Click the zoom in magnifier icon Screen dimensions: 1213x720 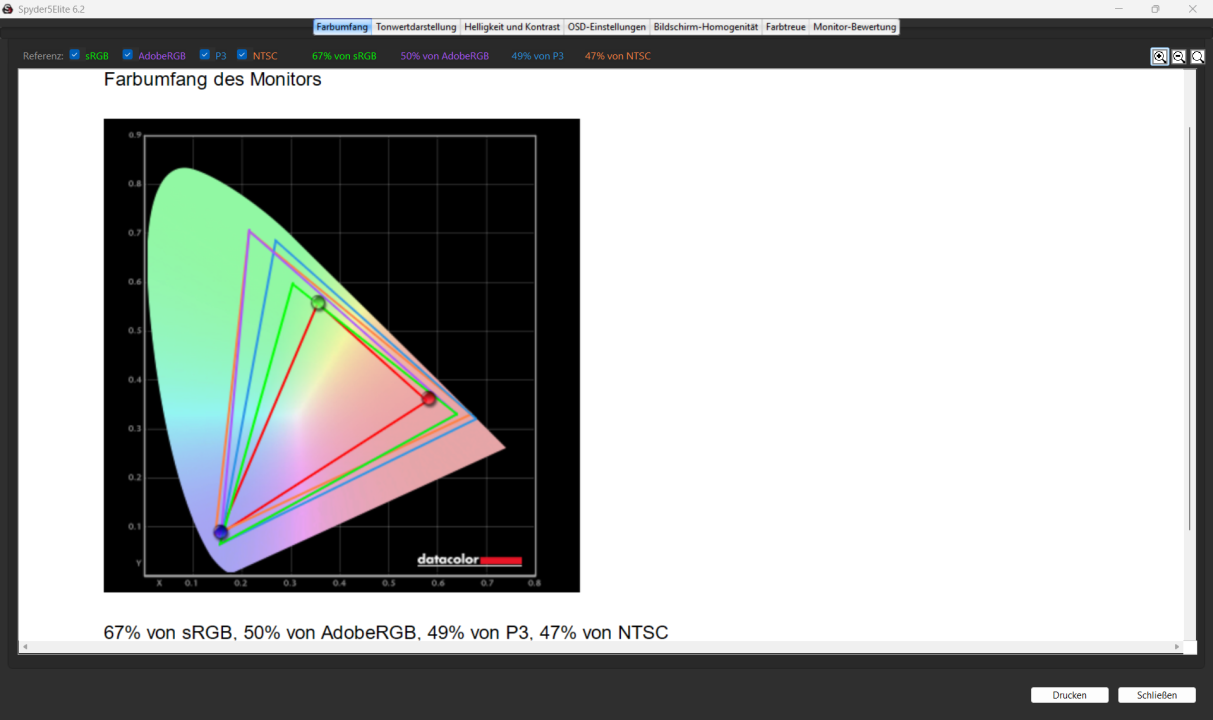(x=1160, y=57)
